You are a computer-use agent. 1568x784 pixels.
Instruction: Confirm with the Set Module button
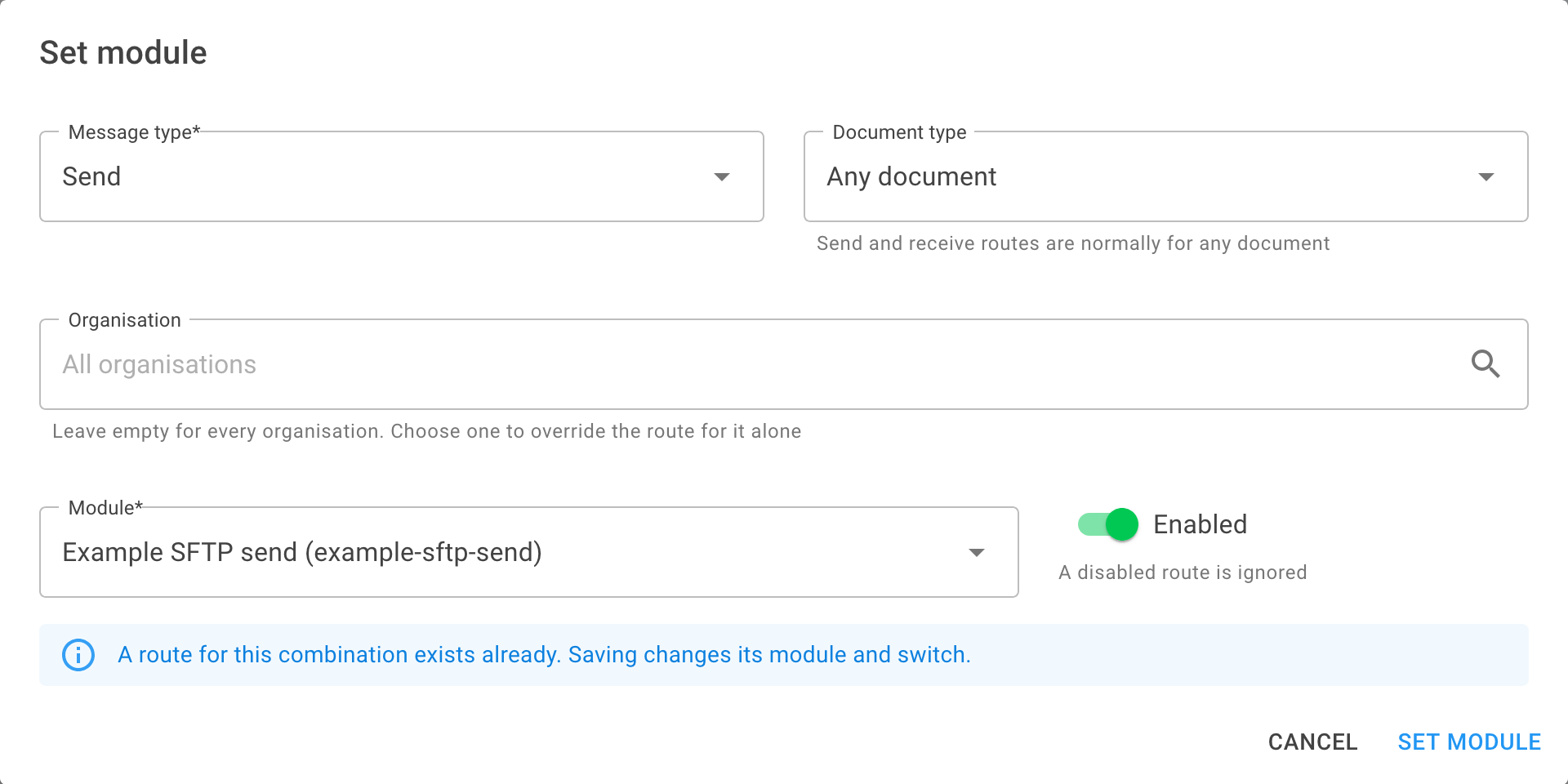coord(1469,742)
